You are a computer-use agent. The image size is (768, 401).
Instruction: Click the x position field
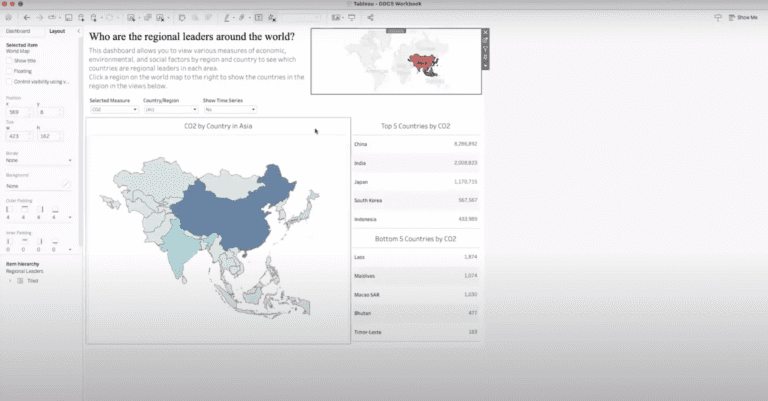tap(20, 112)
